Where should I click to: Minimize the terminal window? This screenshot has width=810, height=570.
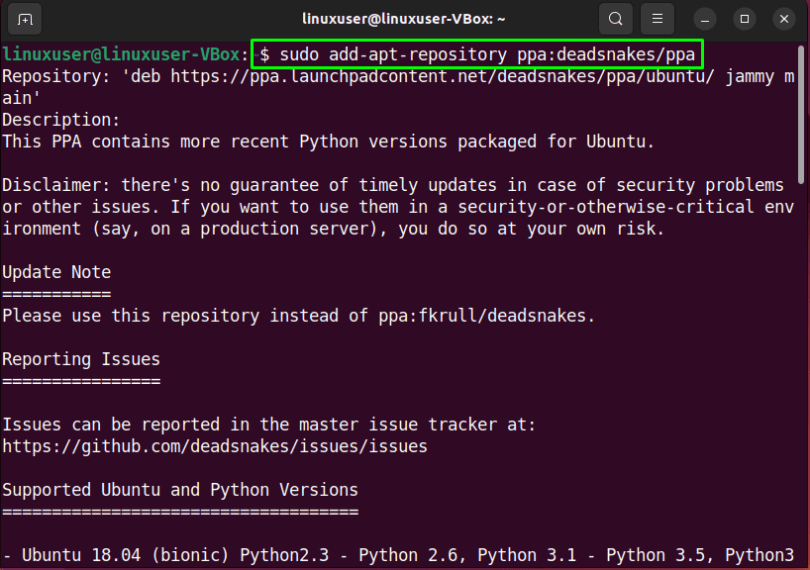(x=707, y=19)
